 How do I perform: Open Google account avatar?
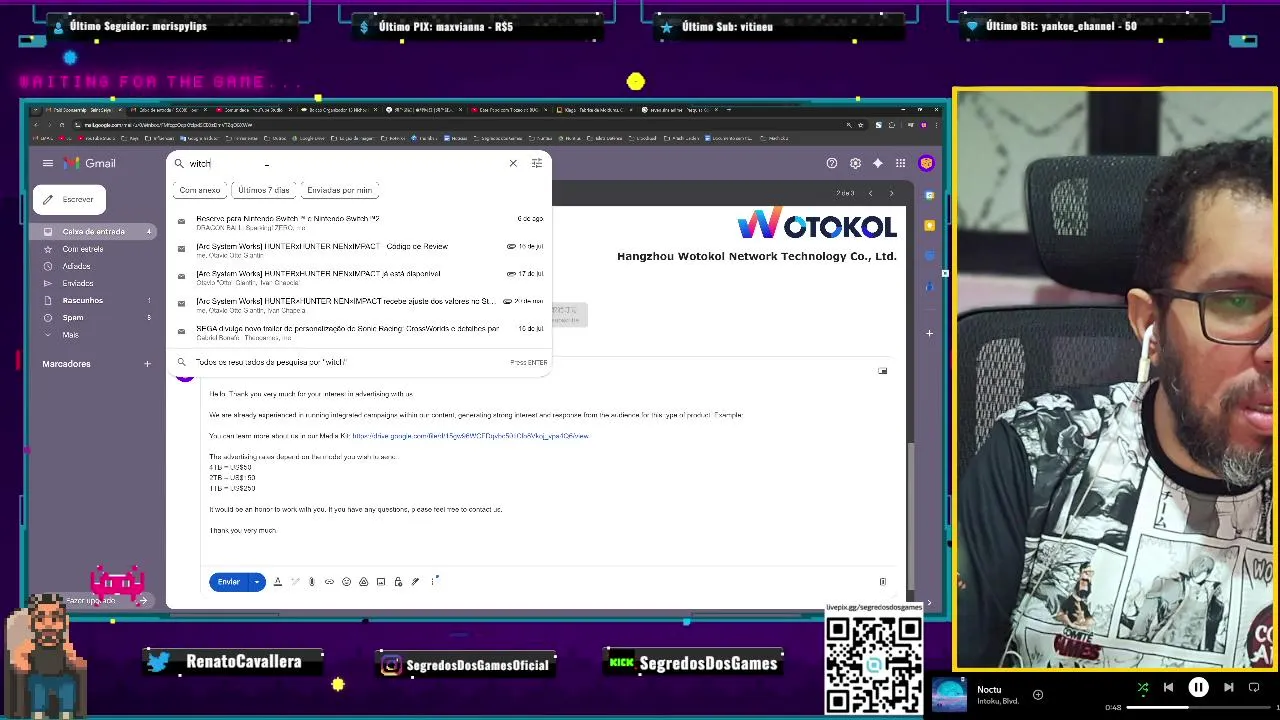click(x=926, y=163)
